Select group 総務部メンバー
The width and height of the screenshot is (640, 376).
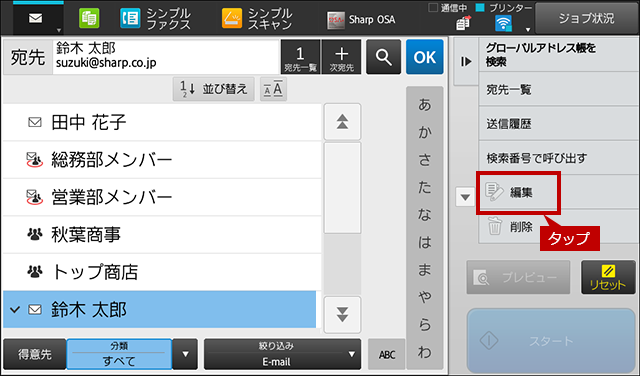click(x=162, y=160)
